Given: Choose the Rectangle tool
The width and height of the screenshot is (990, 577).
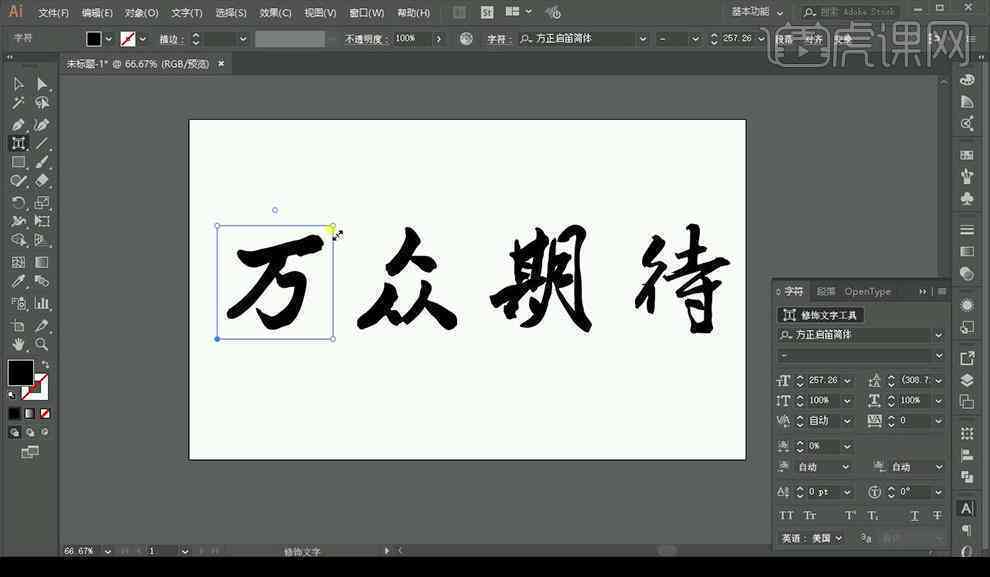Looking at the screenshot, I should point(18,162).
